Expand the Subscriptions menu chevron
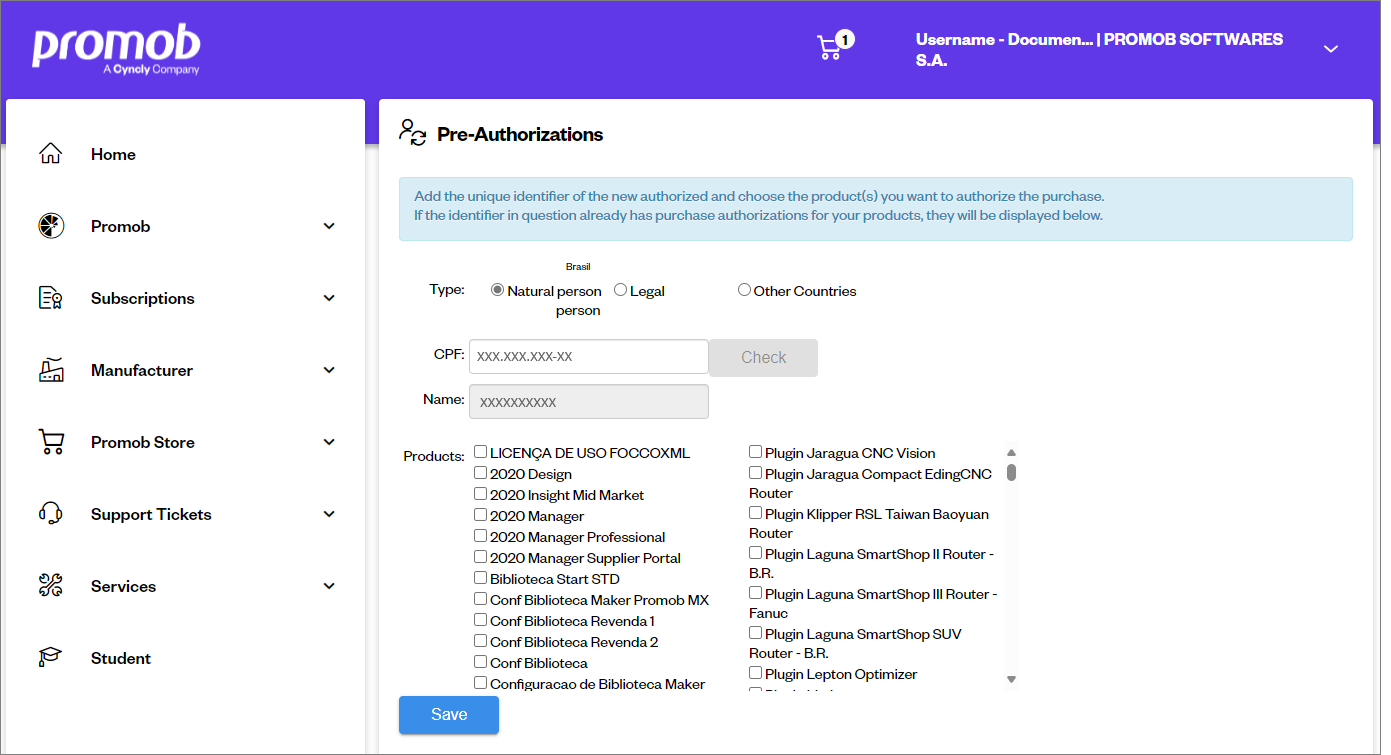Screen dimensions: 1391x755 [330, 298]
